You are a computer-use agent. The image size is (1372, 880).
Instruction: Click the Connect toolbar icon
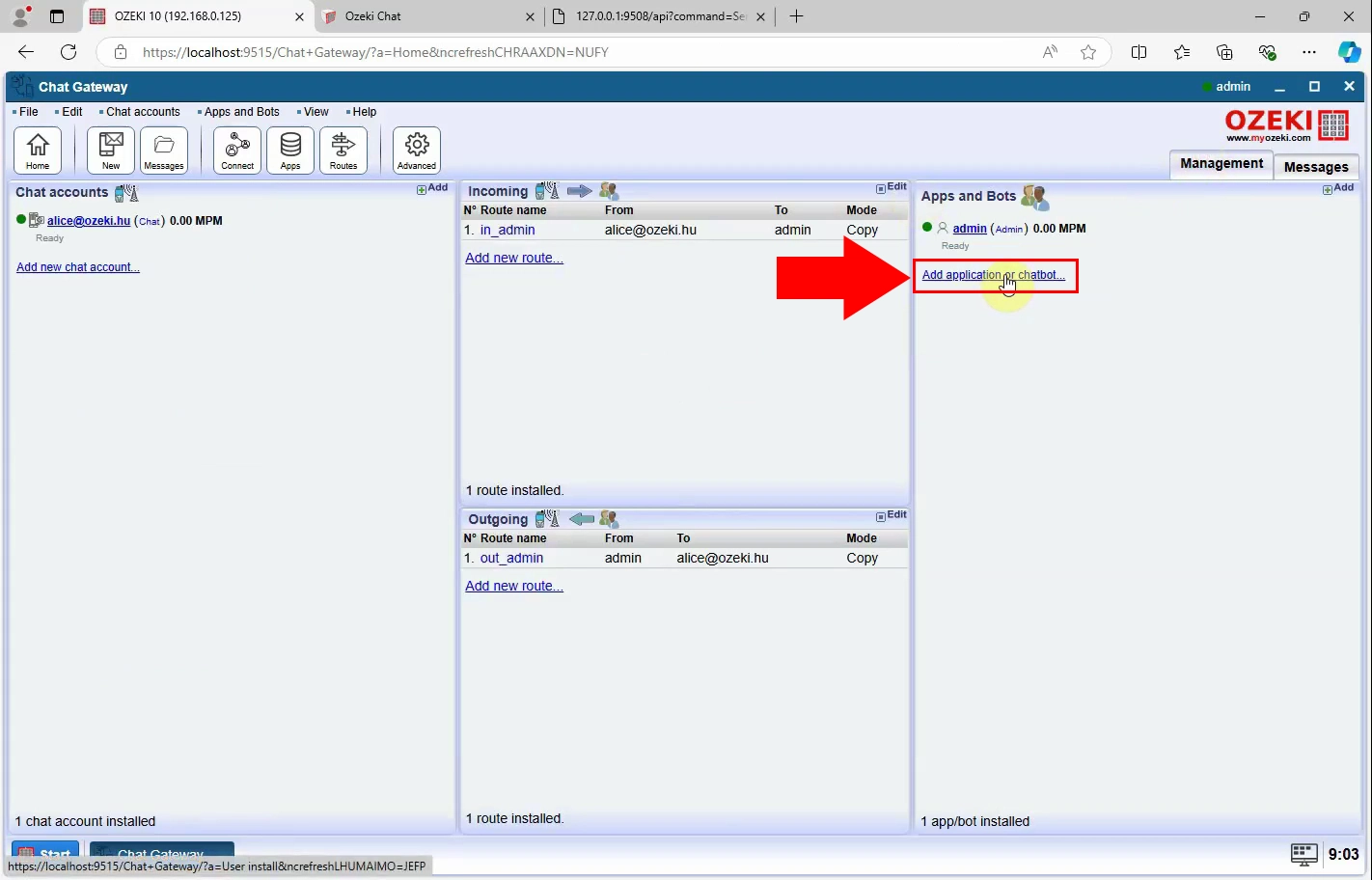click(x=237, y=151)
